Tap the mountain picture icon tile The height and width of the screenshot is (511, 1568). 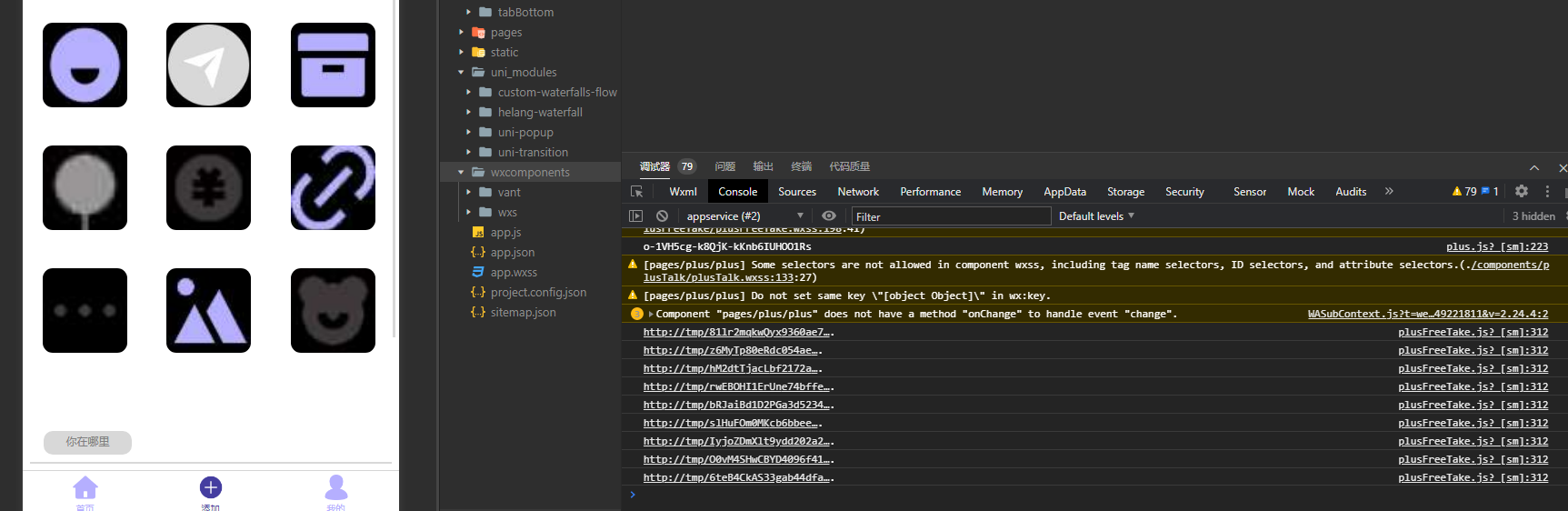(208, 310)
